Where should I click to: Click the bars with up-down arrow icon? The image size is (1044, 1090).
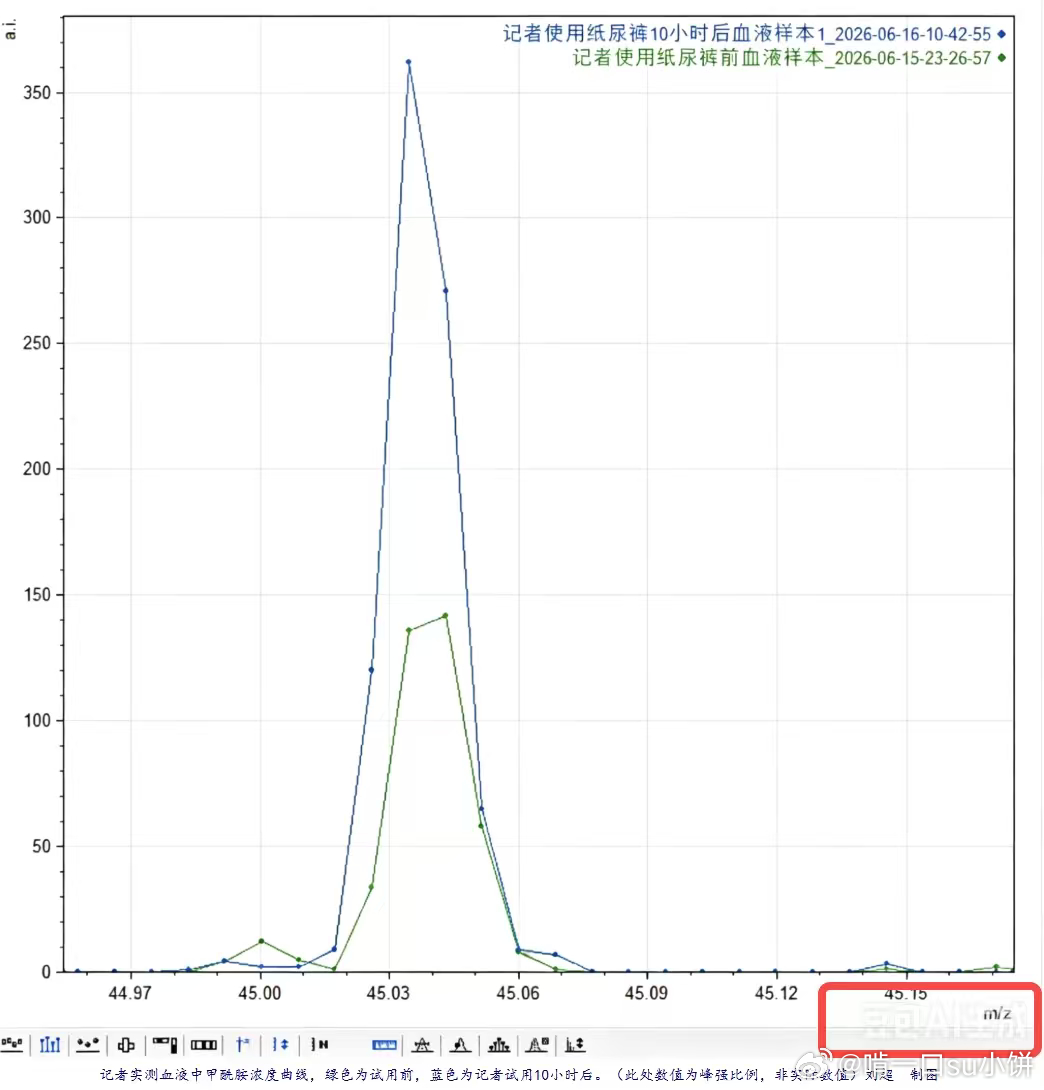[x=575, y=1044]
